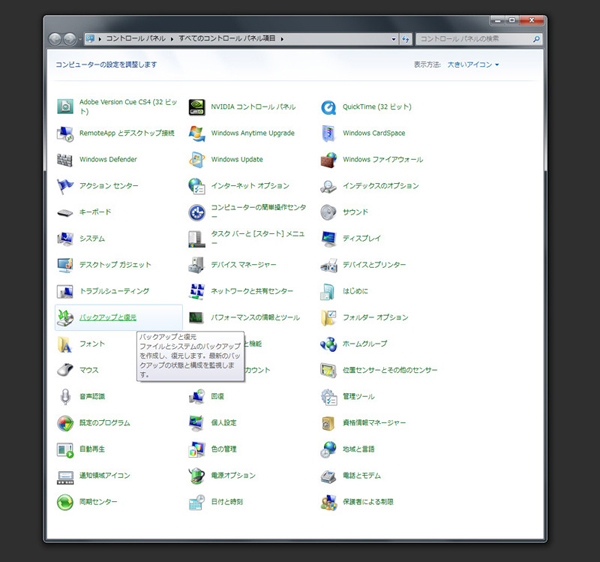
Task: Click the キーボード icon
Action: click(x=65, y=212)
